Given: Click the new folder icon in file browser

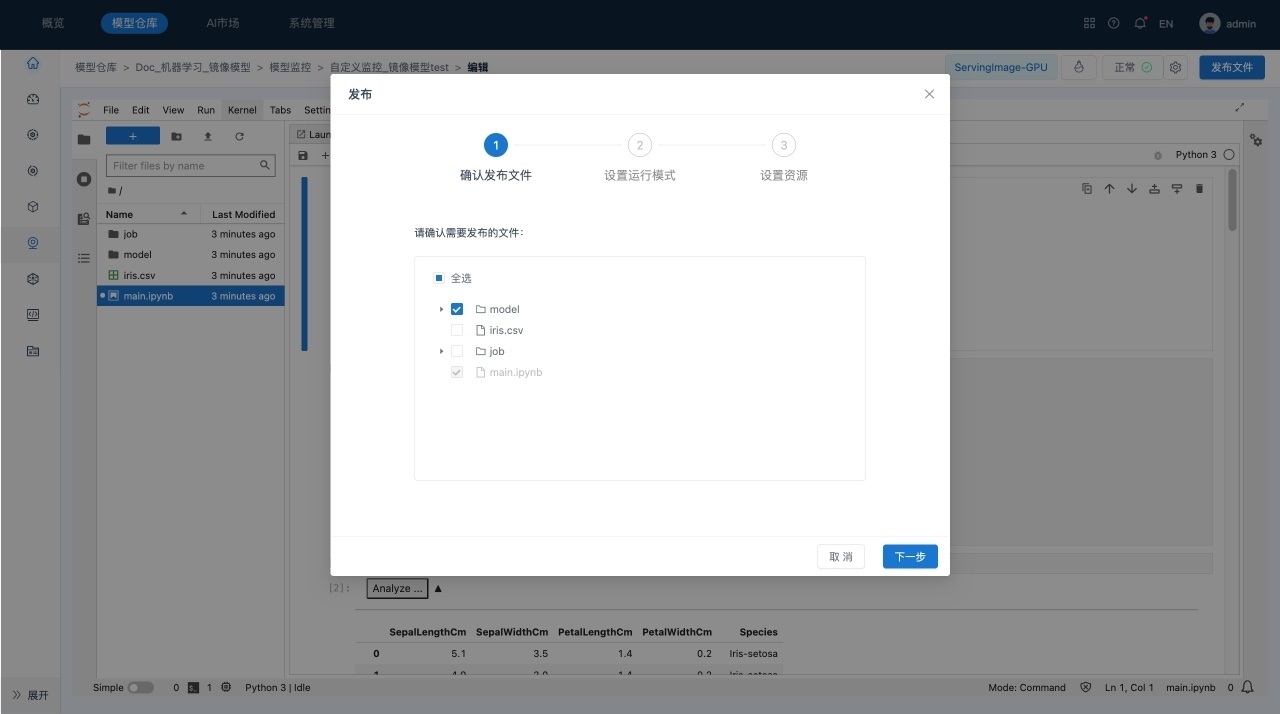Looking at the screenshot, I should pyautogui.click(x=176, y=136).
